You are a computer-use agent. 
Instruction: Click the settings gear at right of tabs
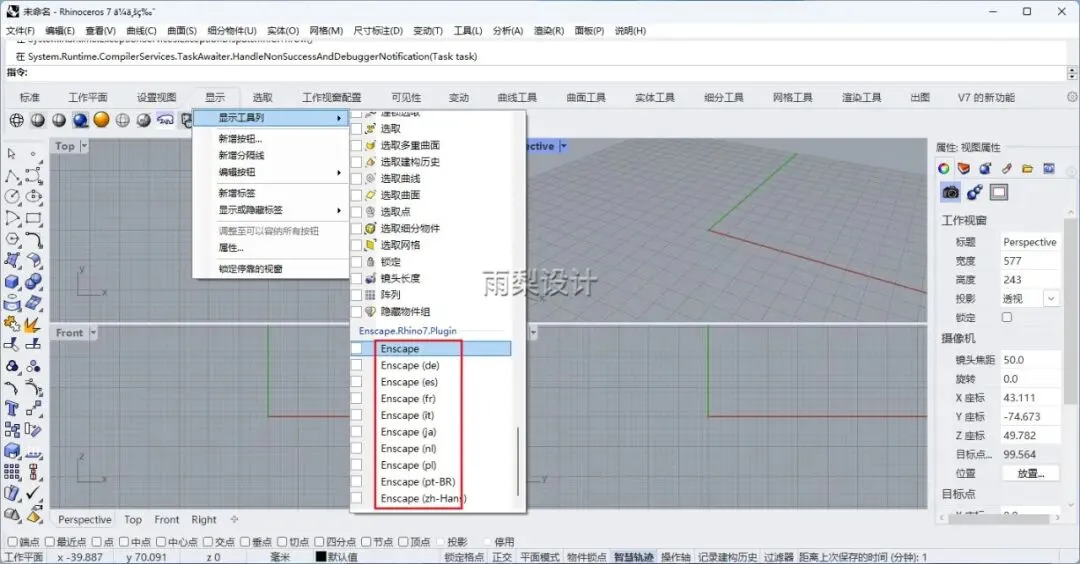[1072, 97]
